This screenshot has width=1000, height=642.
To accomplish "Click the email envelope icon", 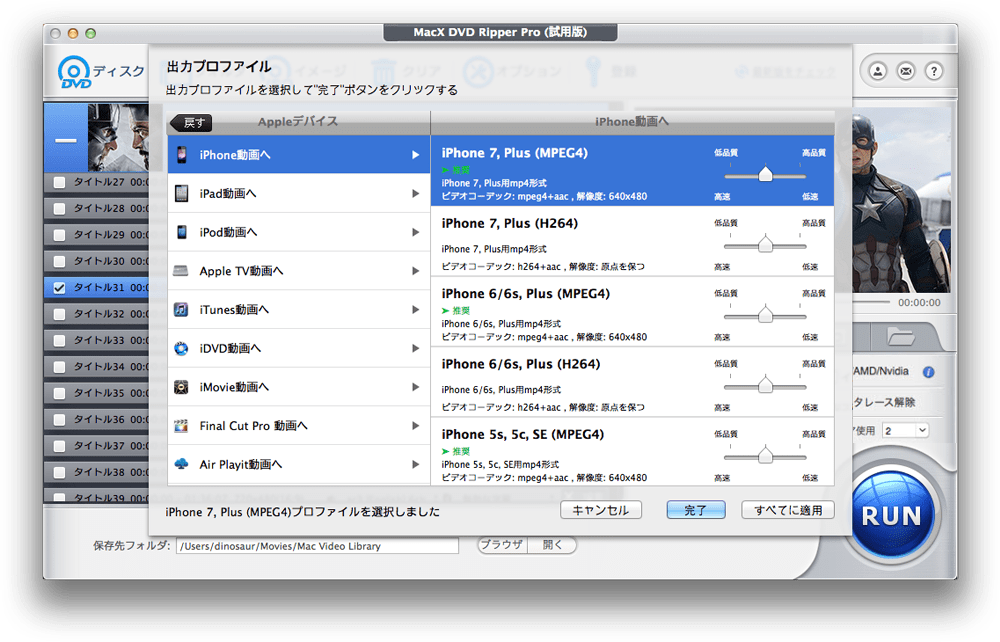I will [x=906, y=71].
